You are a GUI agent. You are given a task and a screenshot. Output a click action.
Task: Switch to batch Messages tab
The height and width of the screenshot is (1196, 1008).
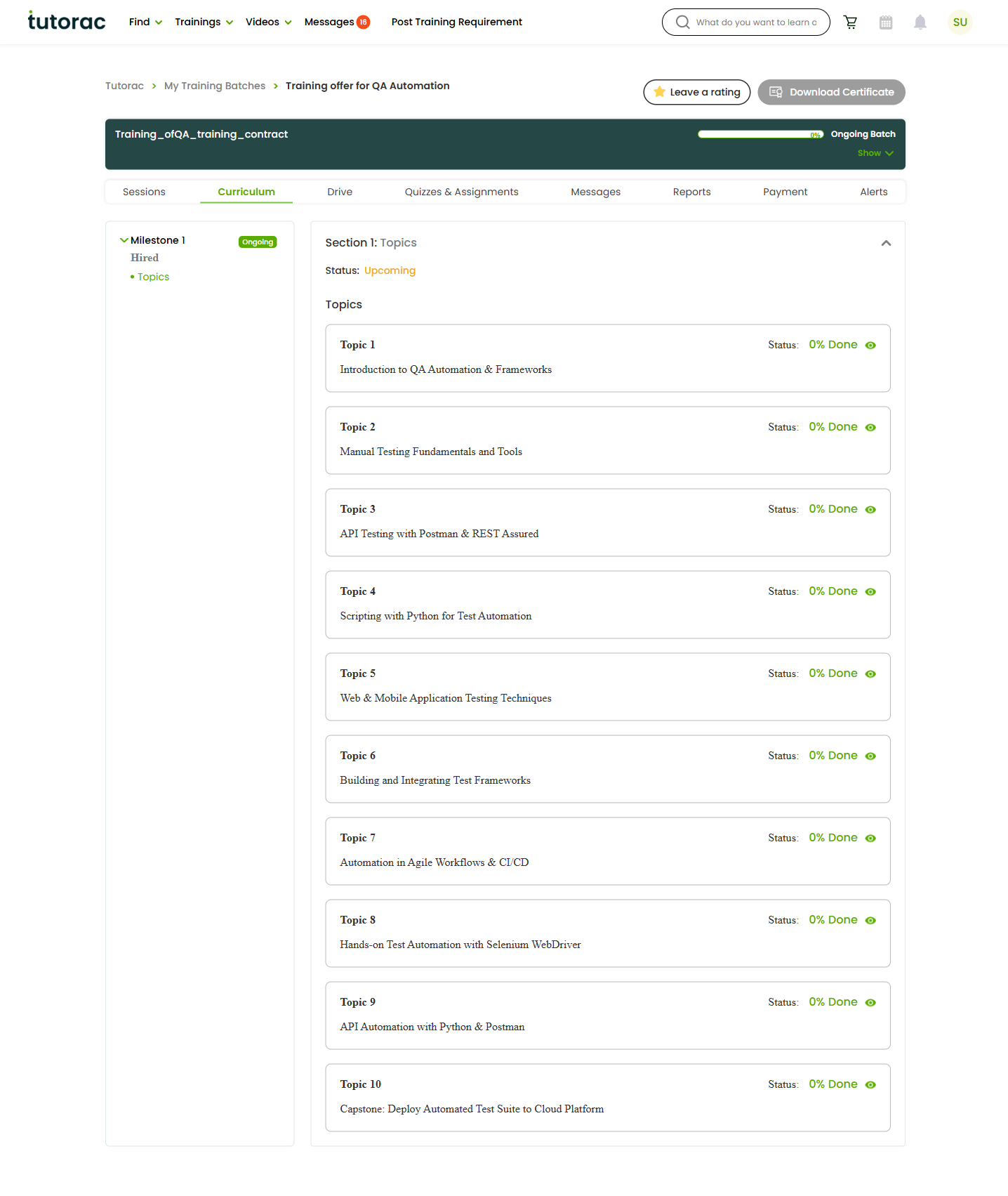595,192
